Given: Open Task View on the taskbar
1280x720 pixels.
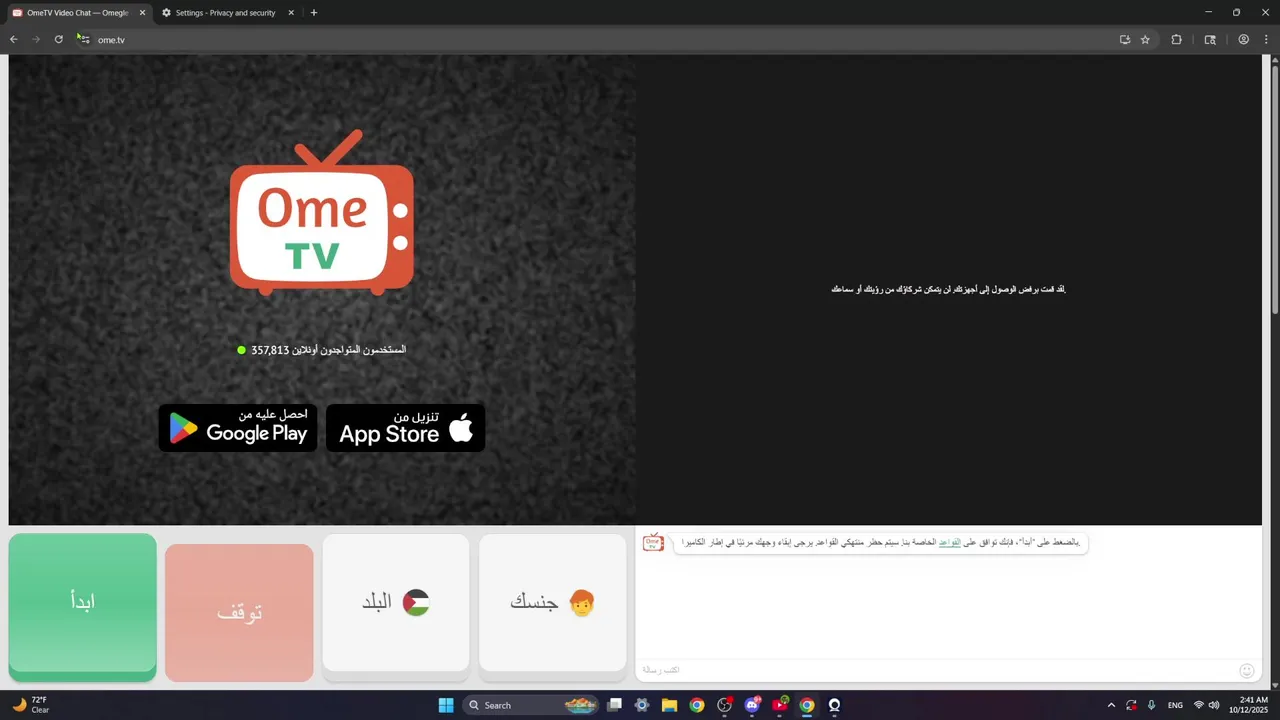Looking at the screenshot, I should (x=615, y=705).
